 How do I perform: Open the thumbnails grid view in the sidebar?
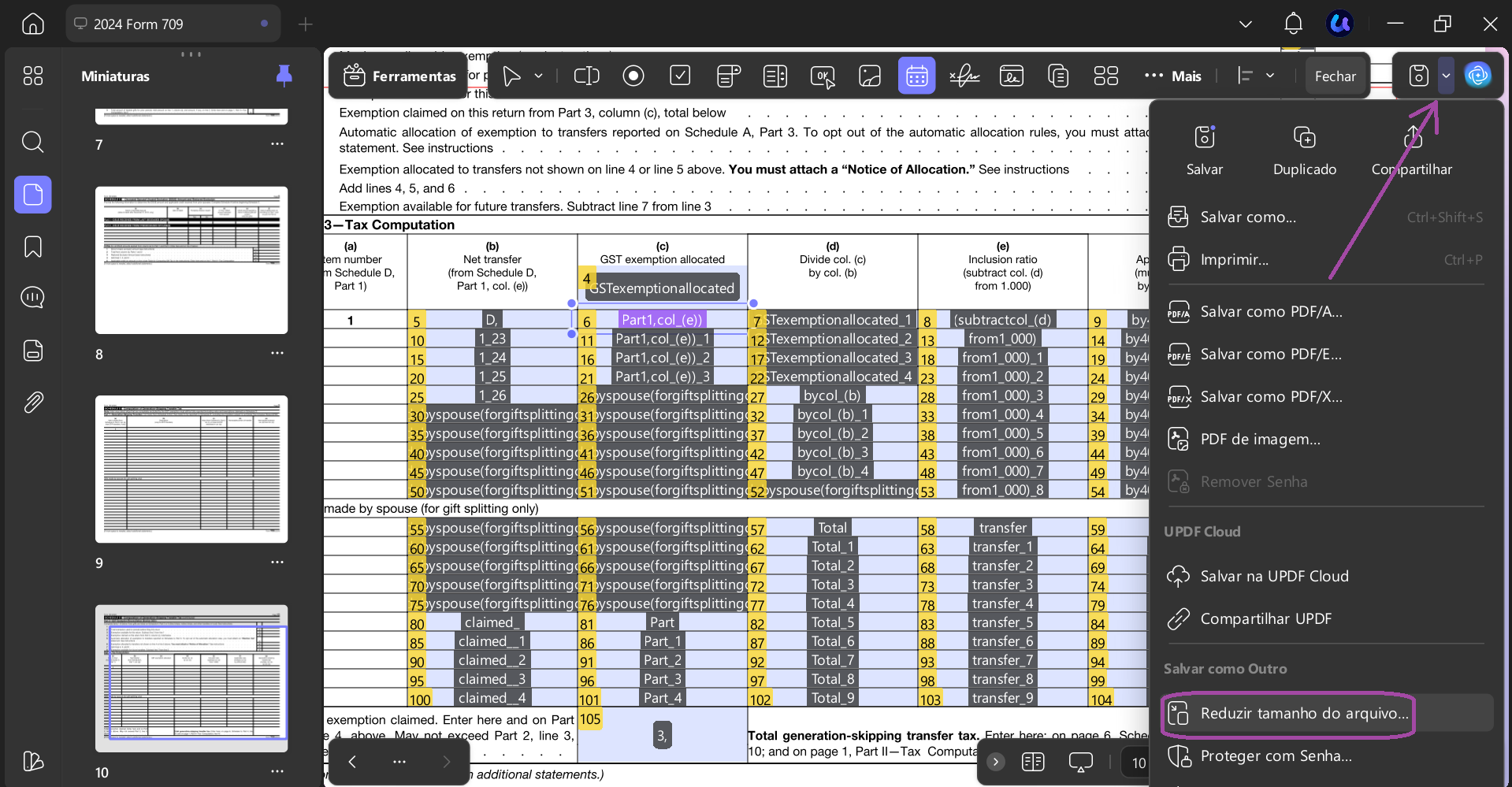pos(33,76)
